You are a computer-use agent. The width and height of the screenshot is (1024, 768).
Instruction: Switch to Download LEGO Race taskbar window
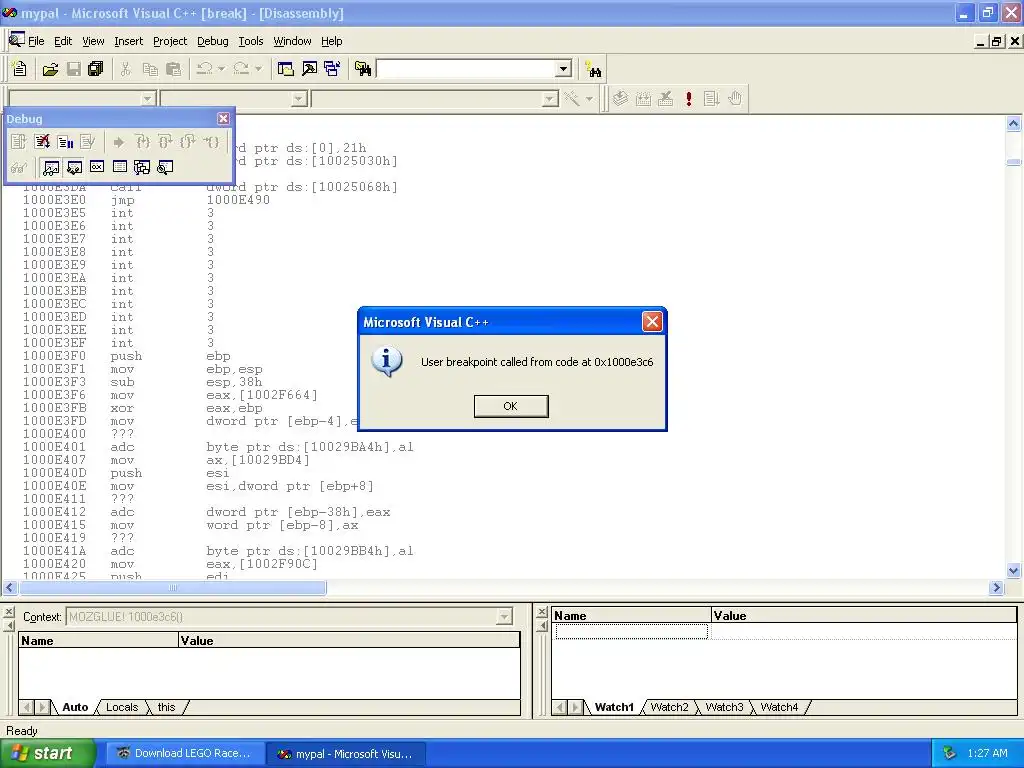(184, 754)
